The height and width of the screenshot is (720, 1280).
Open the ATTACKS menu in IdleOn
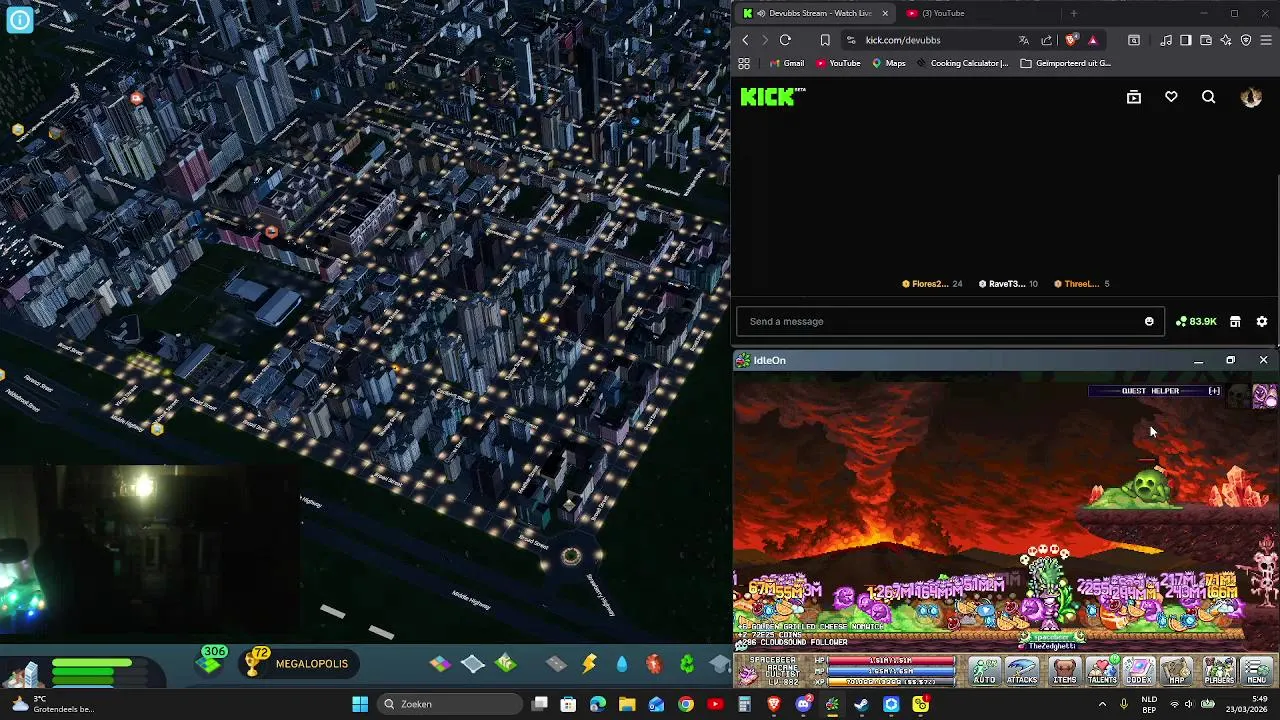click(1022, 670)
